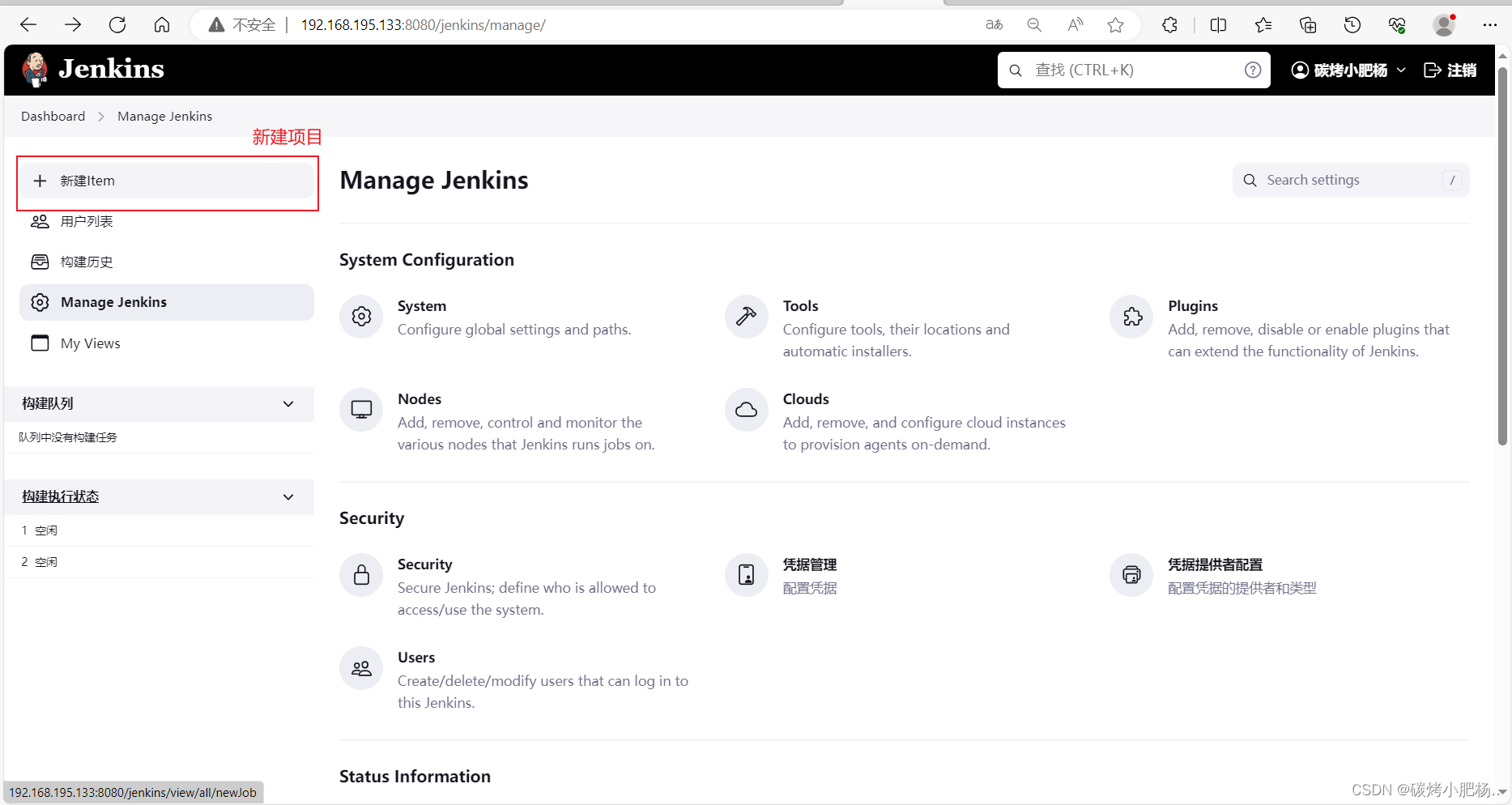Click the Dashboard breadcrumb link
This screenshot has height=805, width=1512.
point(53,116)
